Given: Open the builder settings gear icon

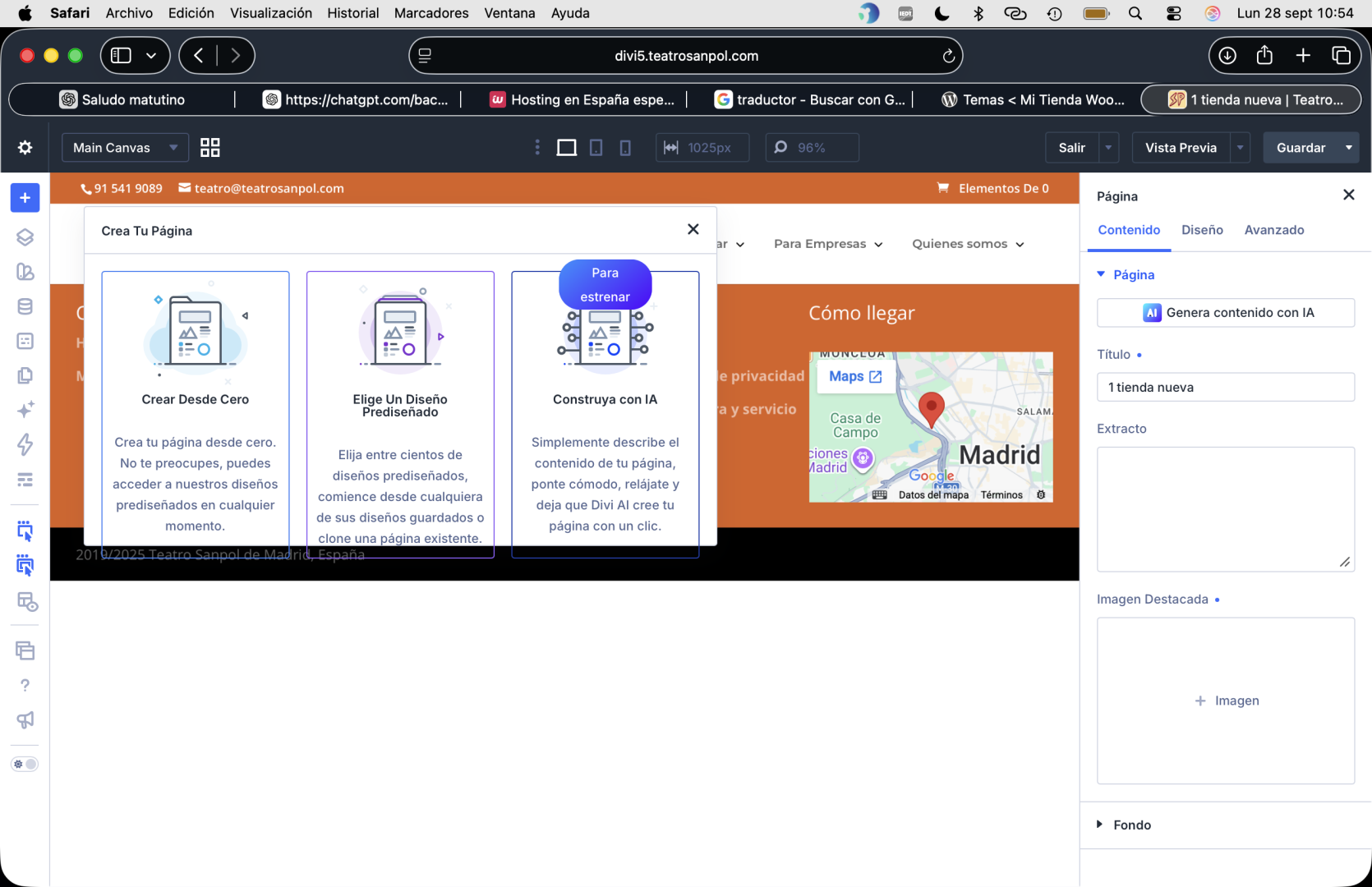Looking at the screenshot, I should point(25,148).
